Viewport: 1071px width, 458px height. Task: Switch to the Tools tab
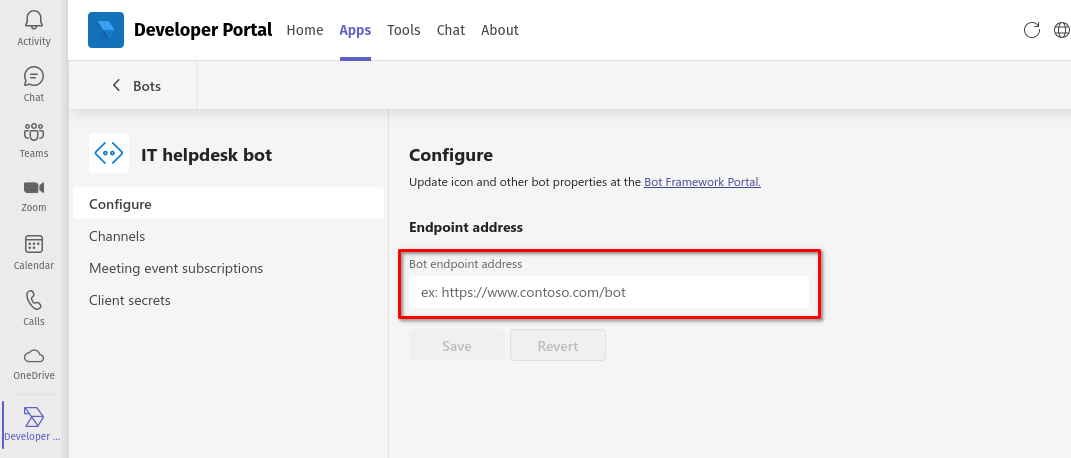coord(404,30)
